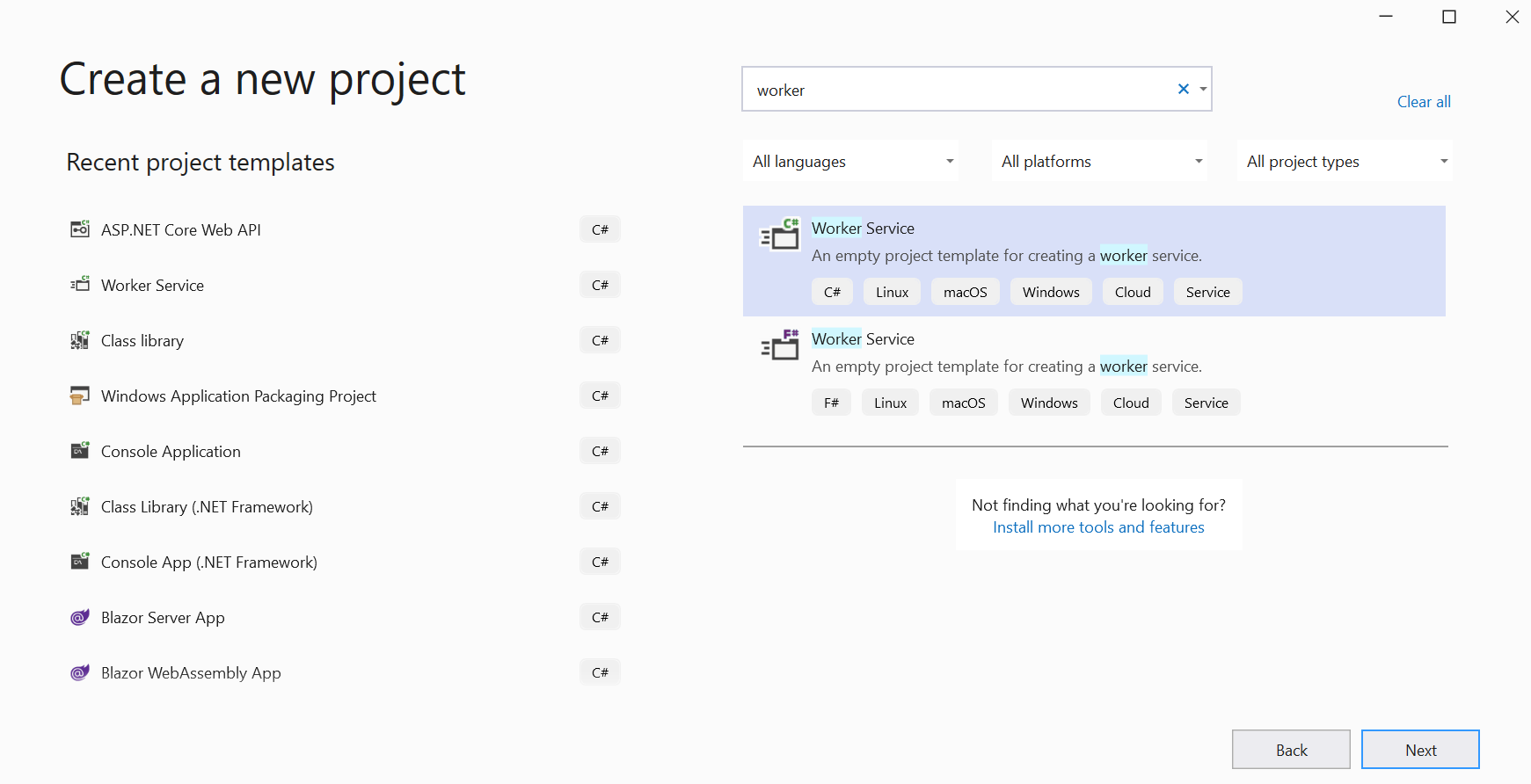Choose Console App (.NET Framework) recent template
The height and width of the screenshot is (784, 1531).
pyautogui.click(x=209, y=562)
